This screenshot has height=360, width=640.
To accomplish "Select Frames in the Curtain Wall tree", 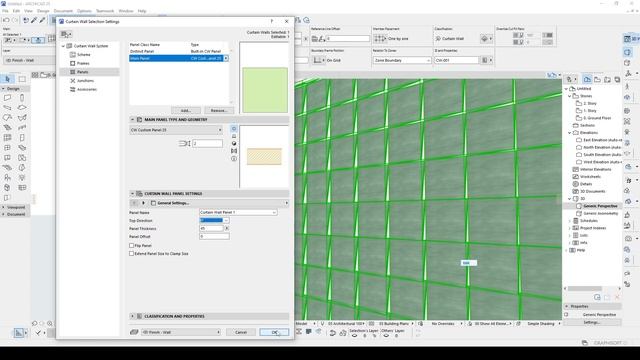I will click(83, 63).
